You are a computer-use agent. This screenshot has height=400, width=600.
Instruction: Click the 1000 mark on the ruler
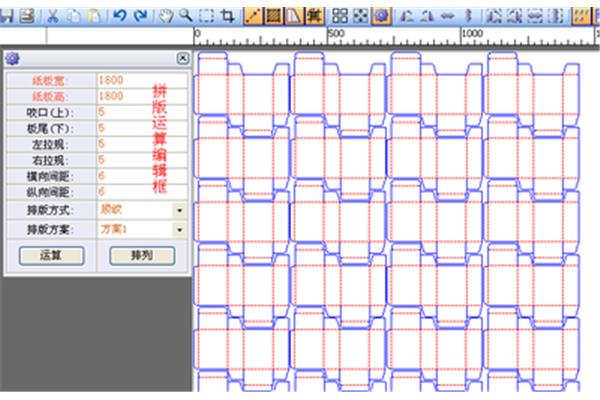(472, 33)
